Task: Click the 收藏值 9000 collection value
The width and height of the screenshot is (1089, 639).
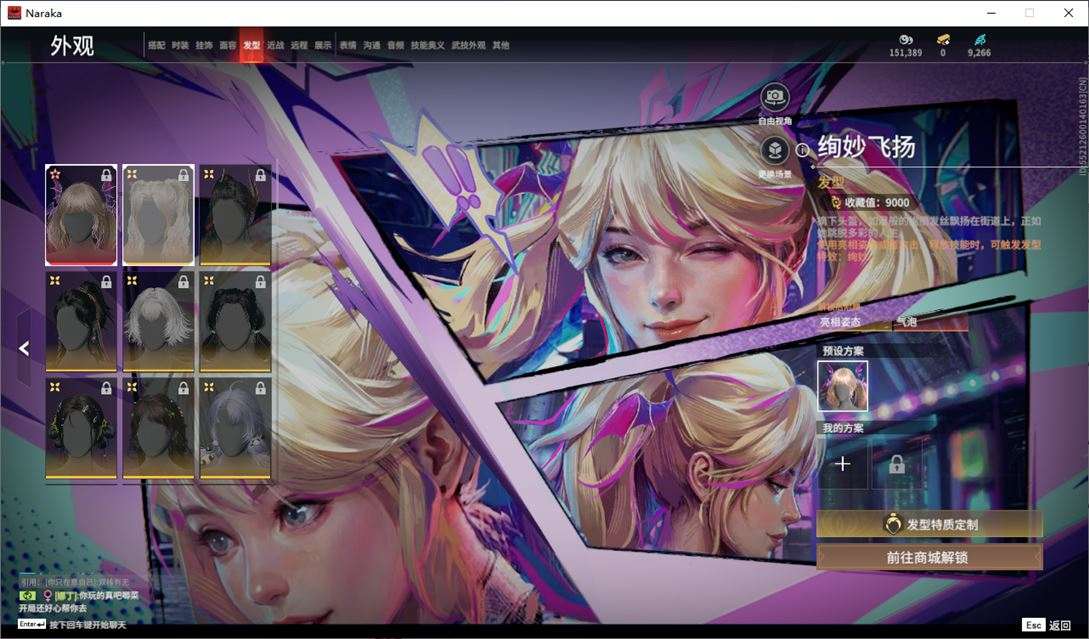Action: (871, 202)
